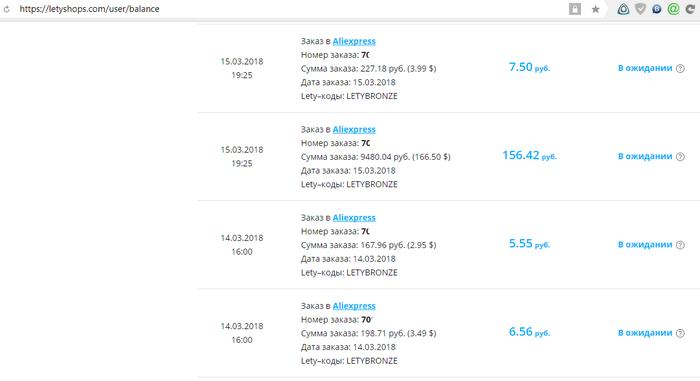The image size is (700, 381).
Task: Click "В ожидании" status for the 6.56 руб. cashback
Action: click(645, 333)
